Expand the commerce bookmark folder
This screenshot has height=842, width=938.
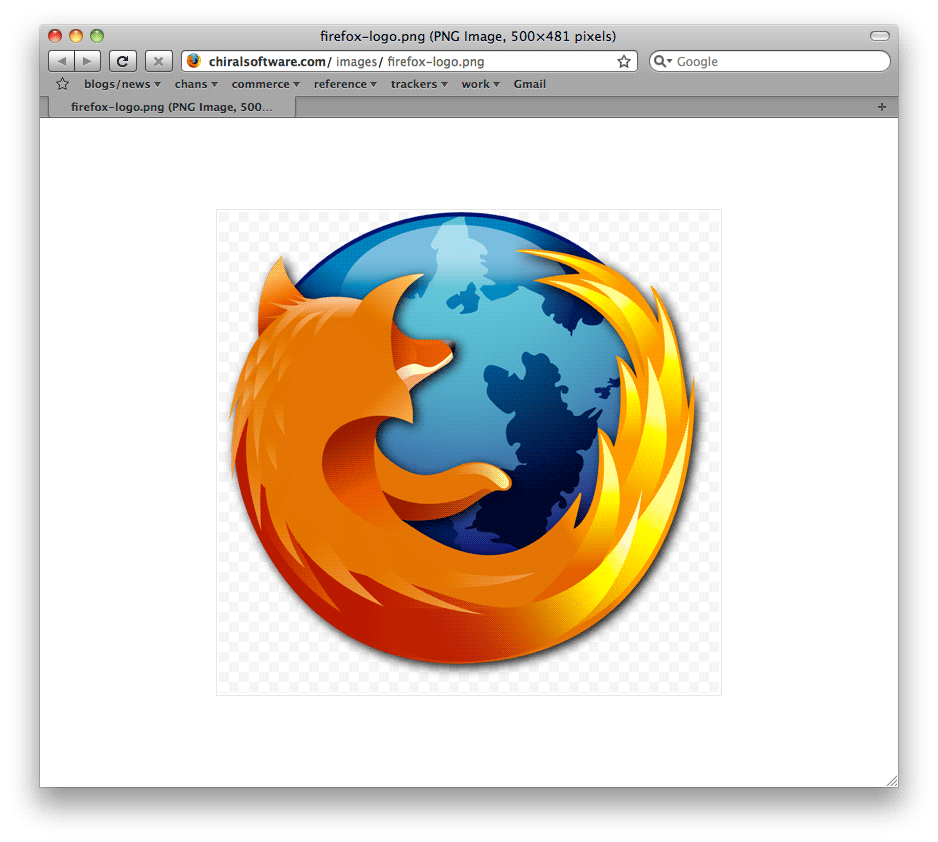(x=266, y=84)
